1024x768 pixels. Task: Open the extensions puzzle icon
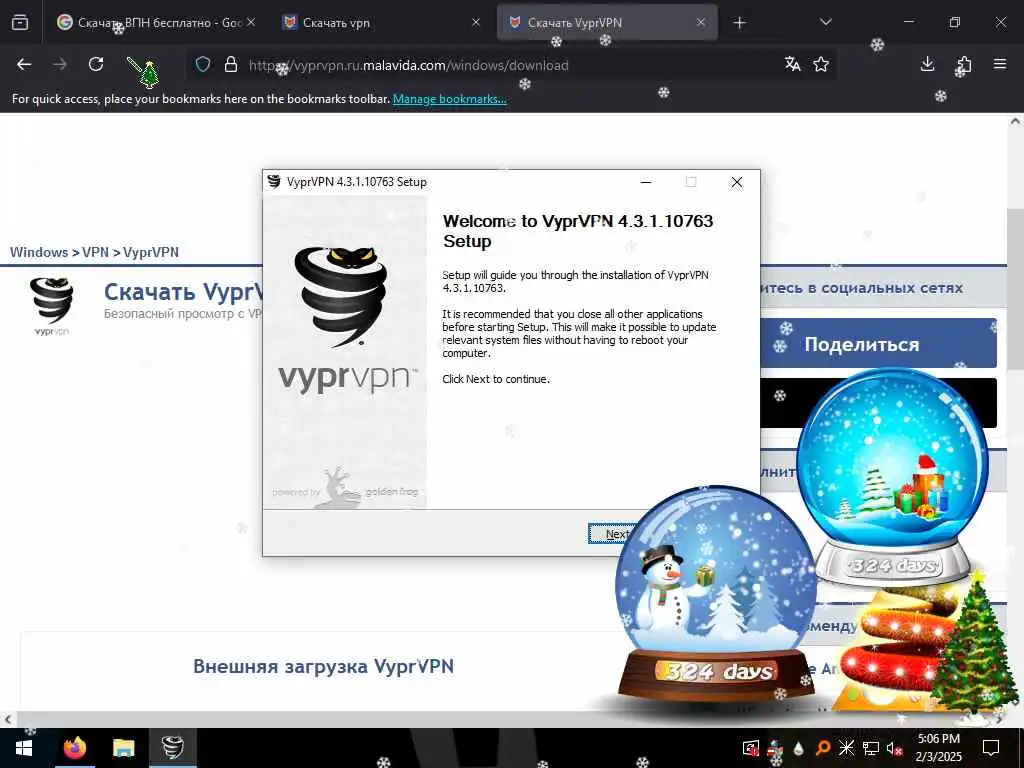[964, 65]
